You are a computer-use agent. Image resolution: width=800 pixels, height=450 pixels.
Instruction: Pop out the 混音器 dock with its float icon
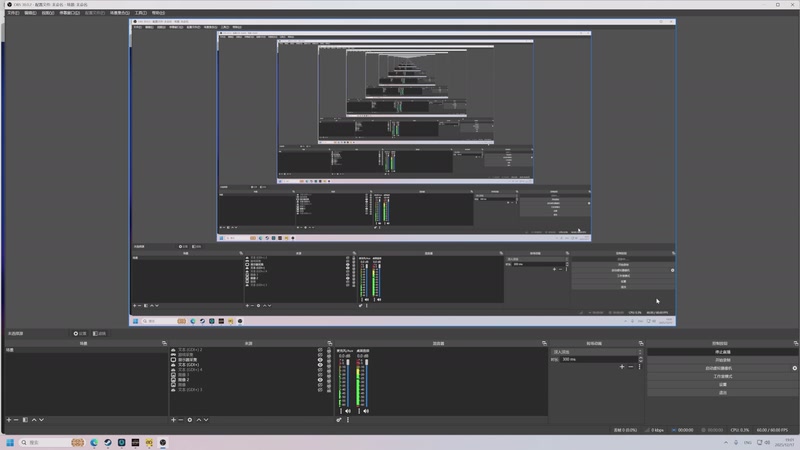point(544,343)
